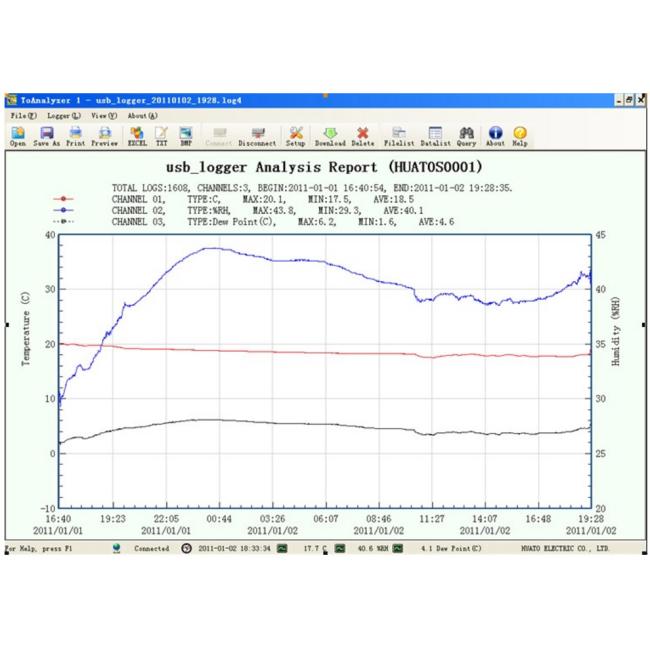Click the Disconnect logger icon
The height and width of the screenshot is (650, 650).
click(258, 134)
